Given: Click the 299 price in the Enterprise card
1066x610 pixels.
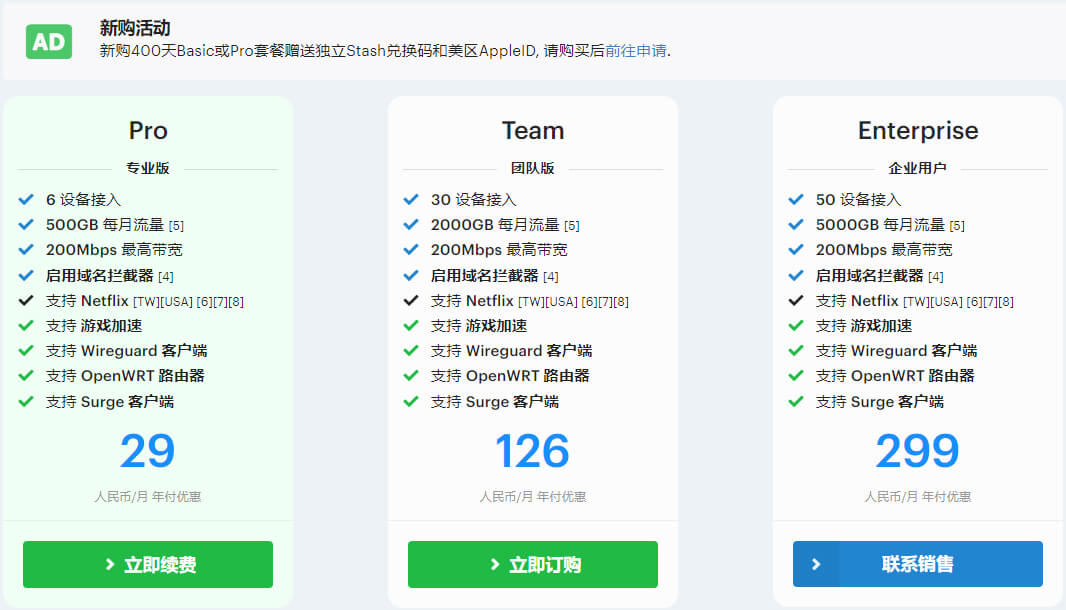Looking at the screenshot, I should click(x=918, y=451).
